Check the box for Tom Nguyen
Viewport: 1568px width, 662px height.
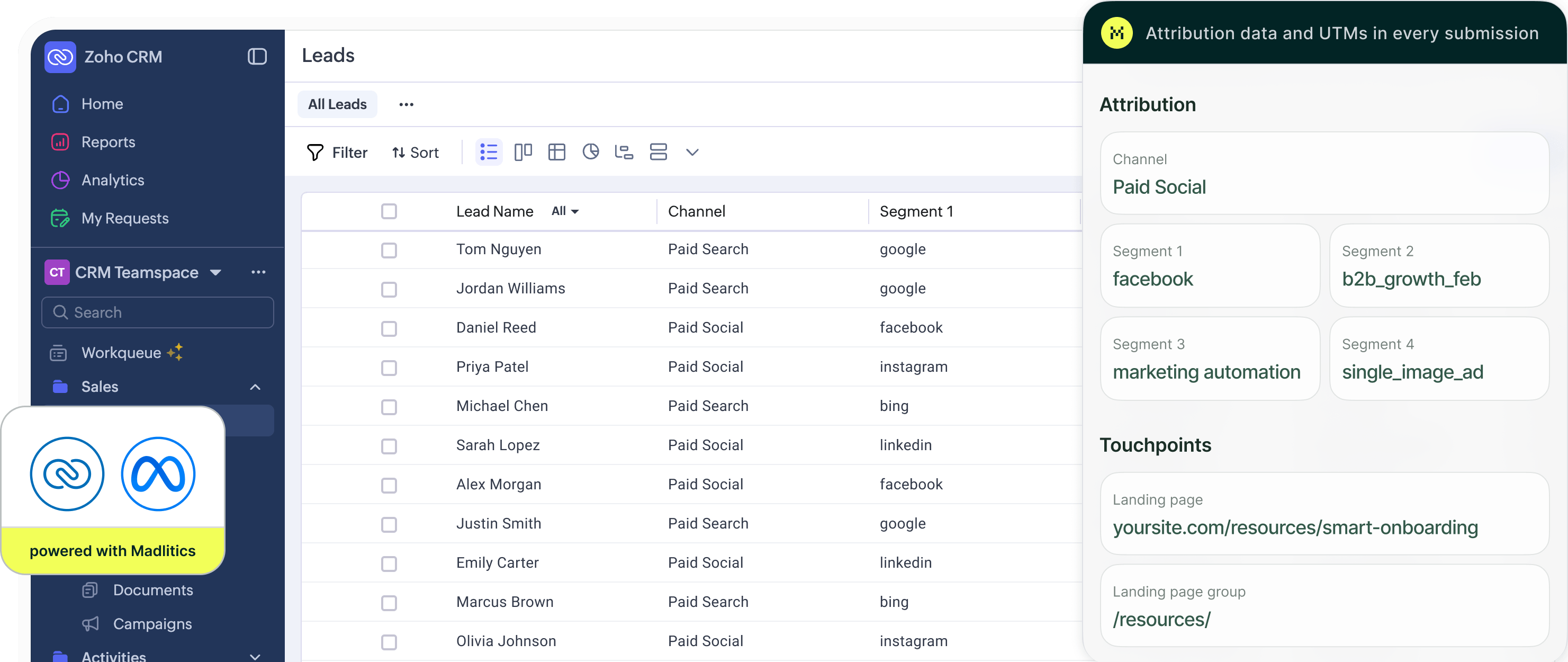389,251
